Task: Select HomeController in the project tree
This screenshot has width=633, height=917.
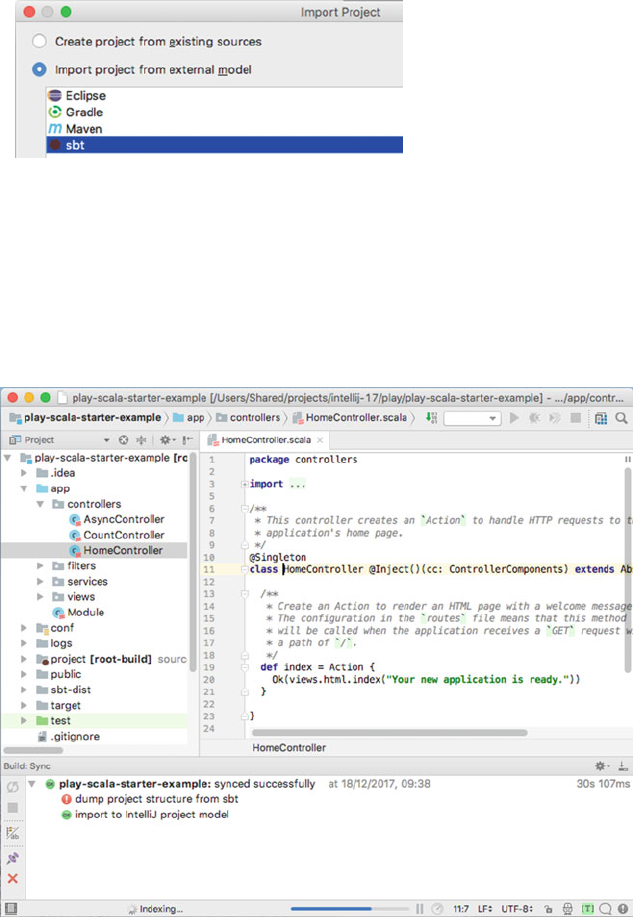Action: pyautogui.click(x=95, y=550)
